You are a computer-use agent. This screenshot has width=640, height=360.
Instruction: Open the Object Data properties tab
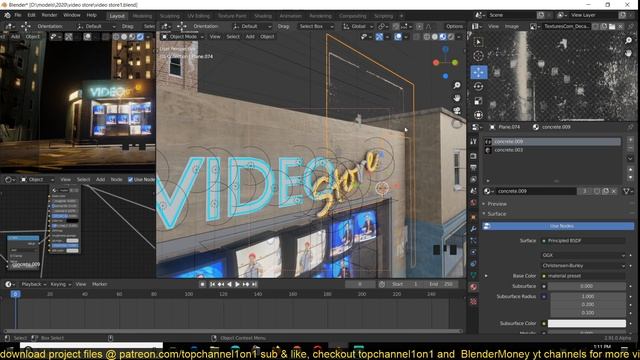(473, 275)
